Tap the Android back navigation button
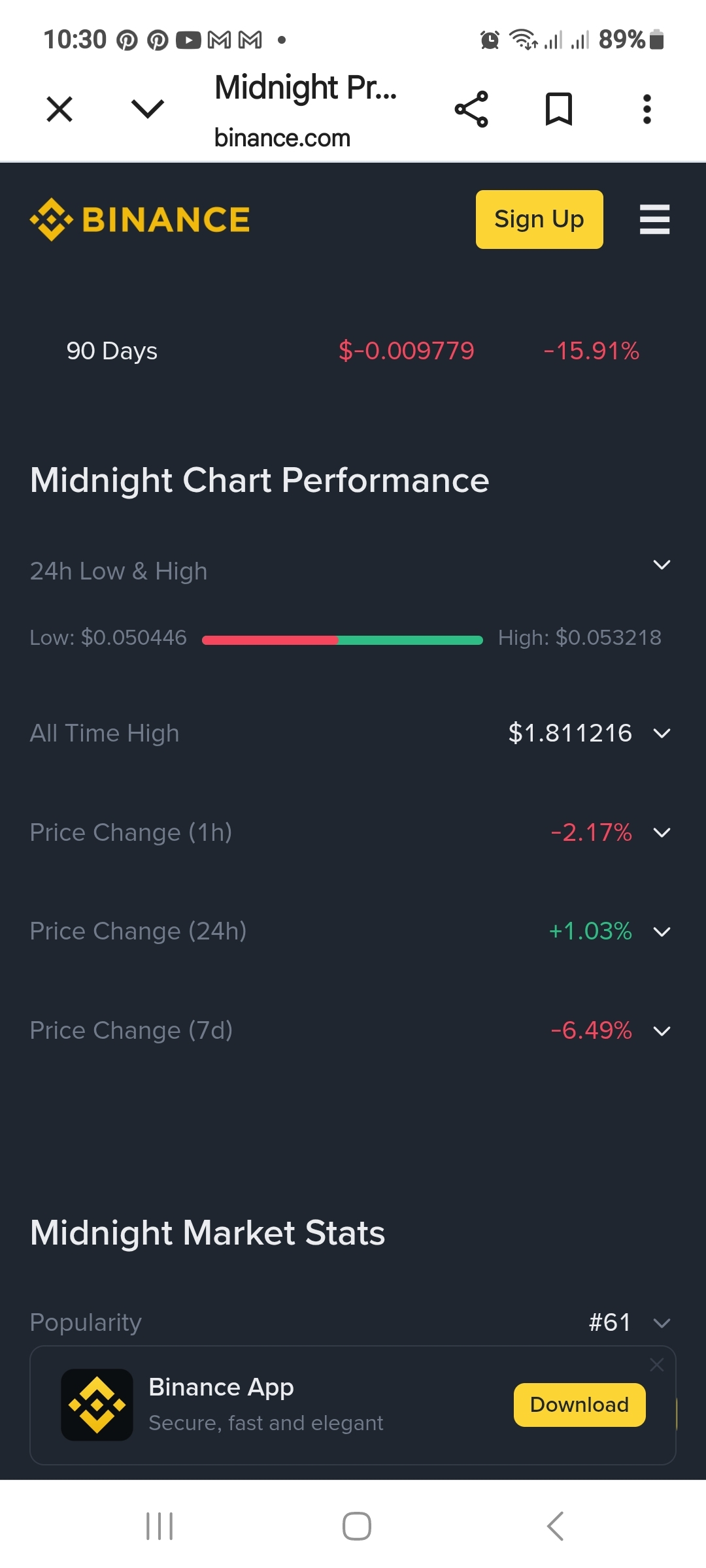 555,1526
